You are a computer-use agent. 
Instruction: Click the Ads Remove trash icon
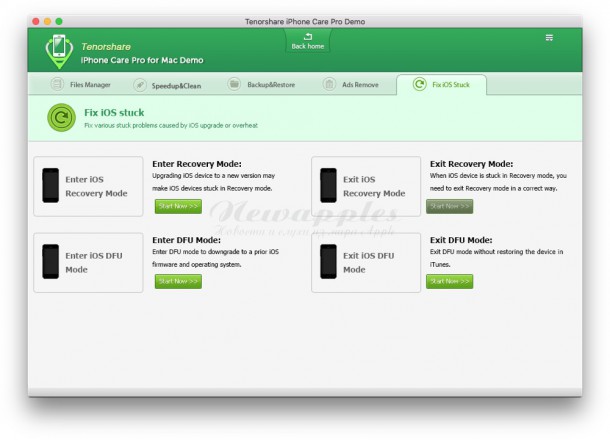coord(329,84)
